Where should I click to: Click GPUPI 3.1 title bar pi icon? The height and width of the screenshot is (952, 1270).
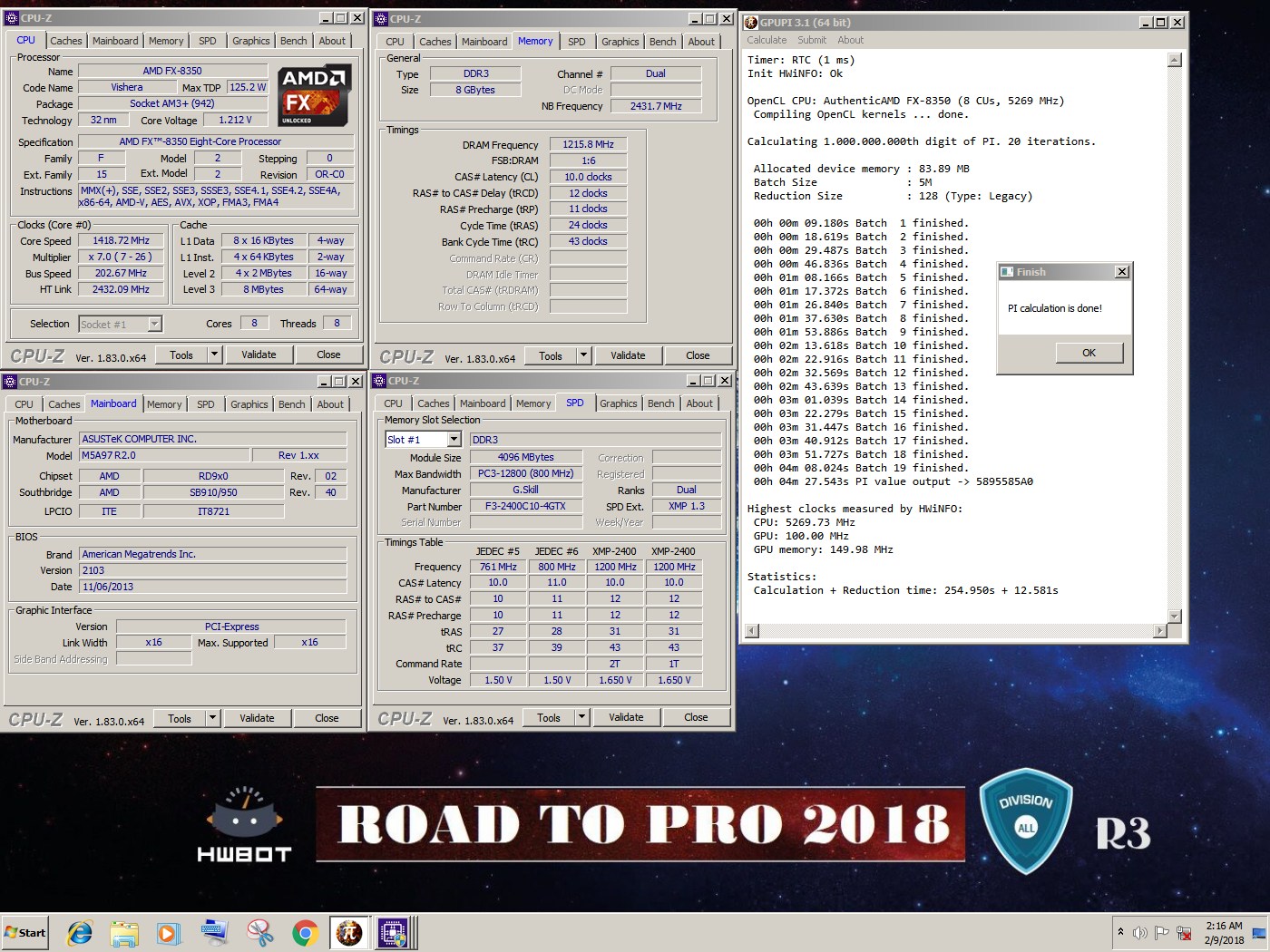tap(751, 23)
